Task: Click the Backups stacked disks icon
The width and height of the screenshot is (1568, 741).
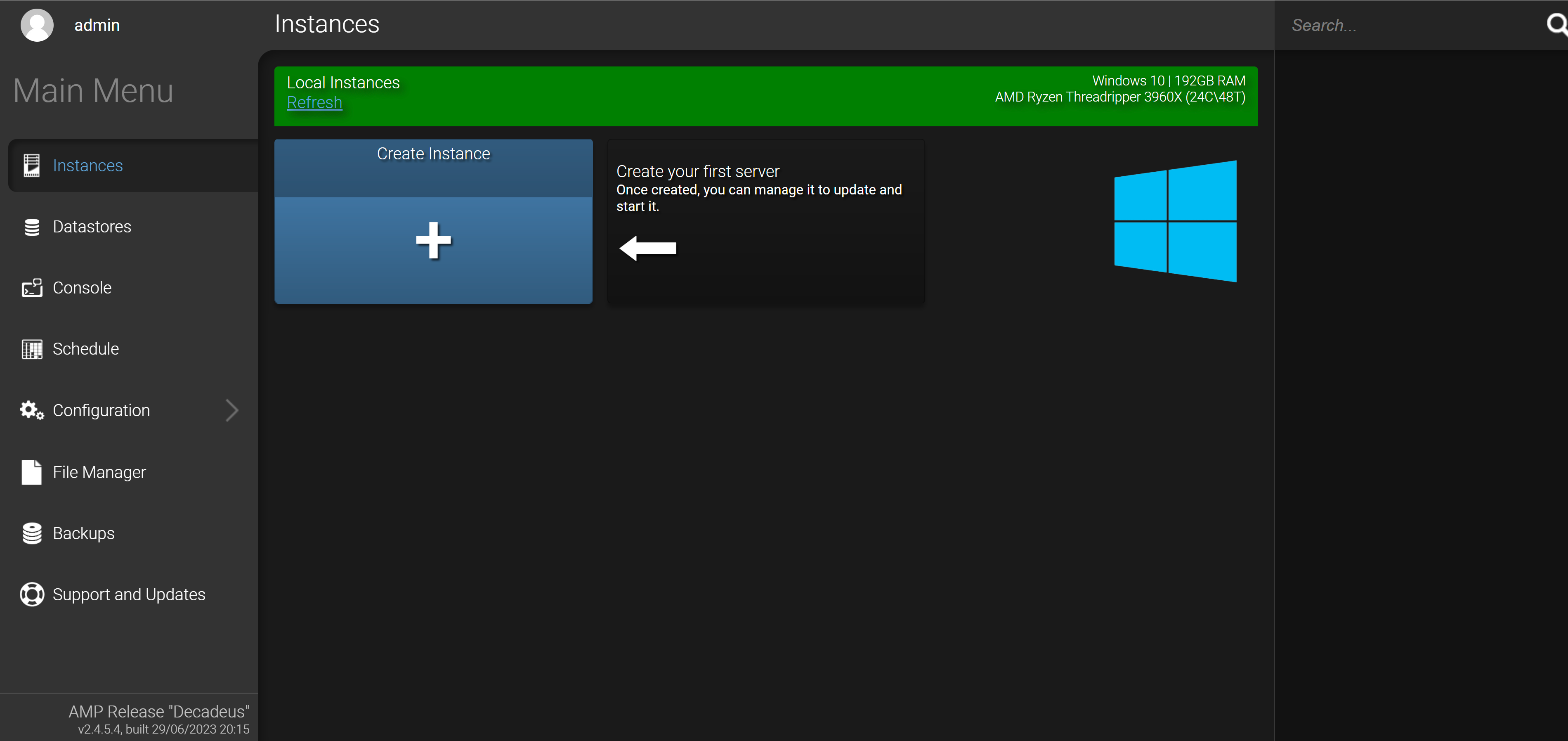Action: [32, 533]
